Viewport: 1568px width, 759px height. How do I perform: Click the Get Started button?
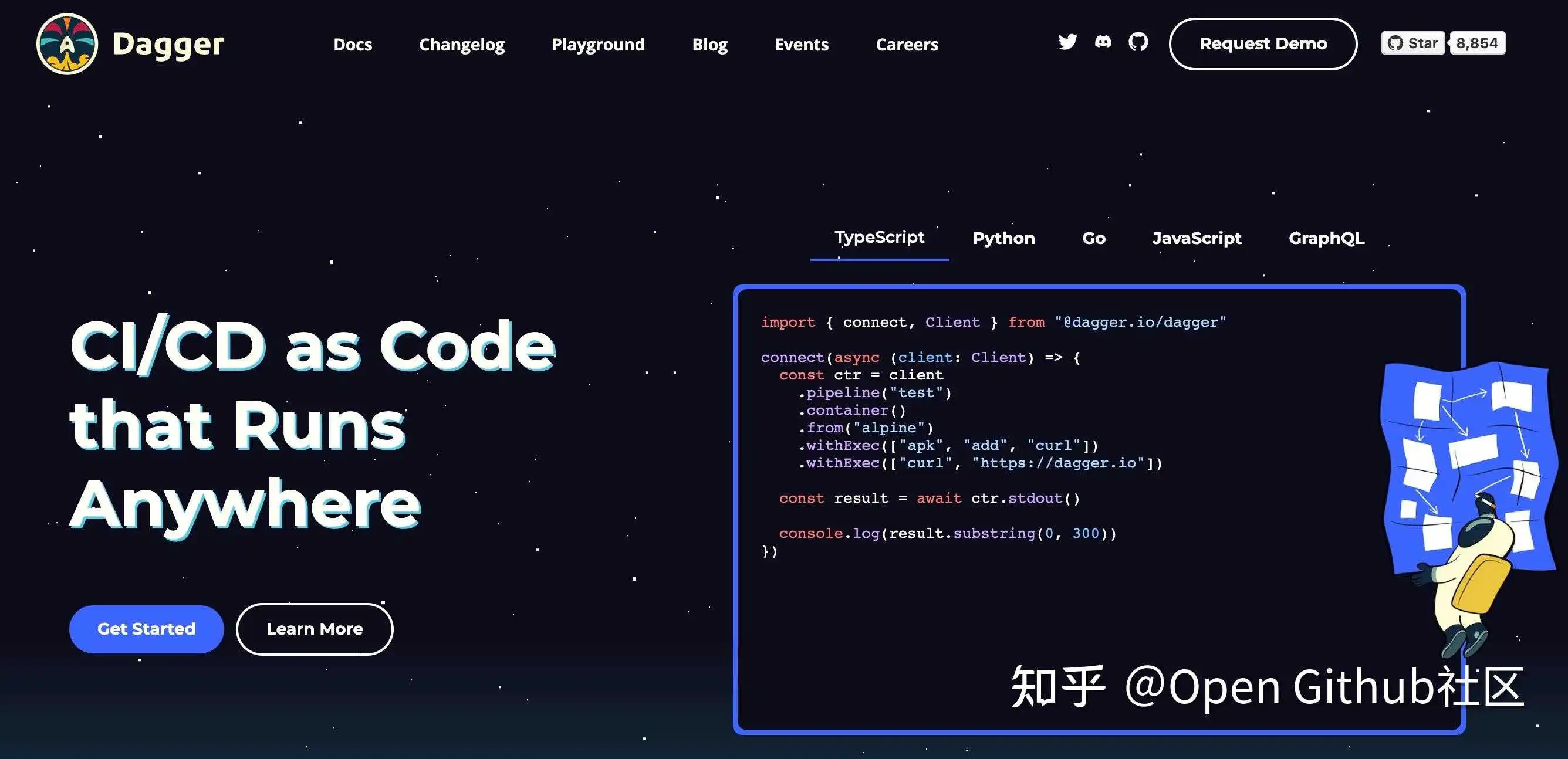click(146, 629)
